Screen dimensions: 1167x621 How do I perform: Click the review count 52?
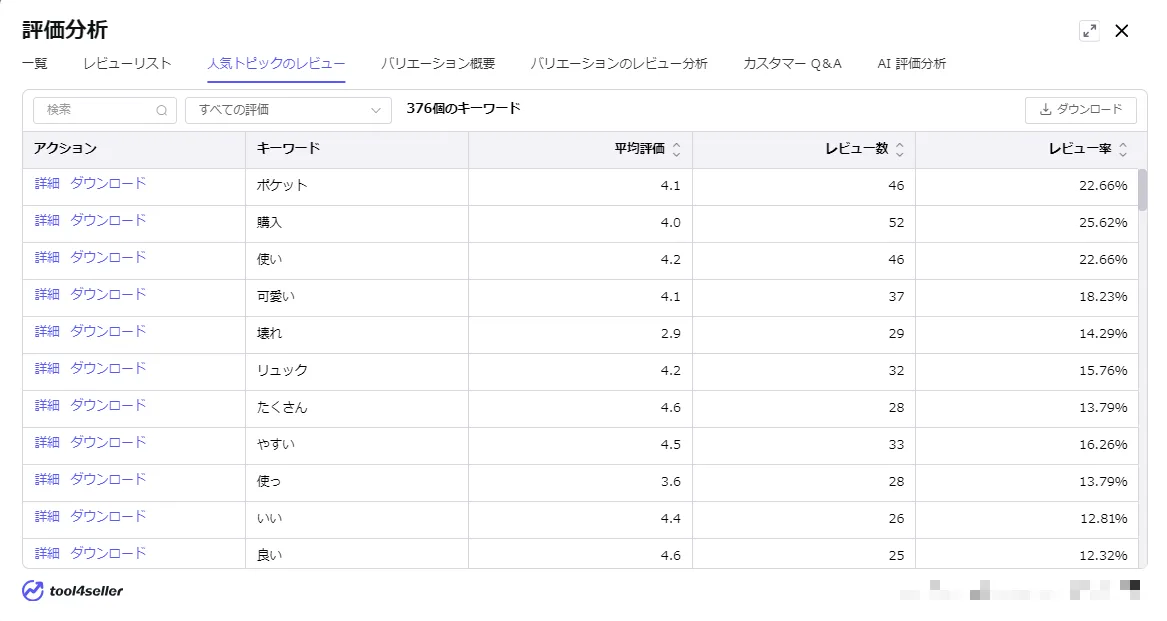click(x=896, y=223)
